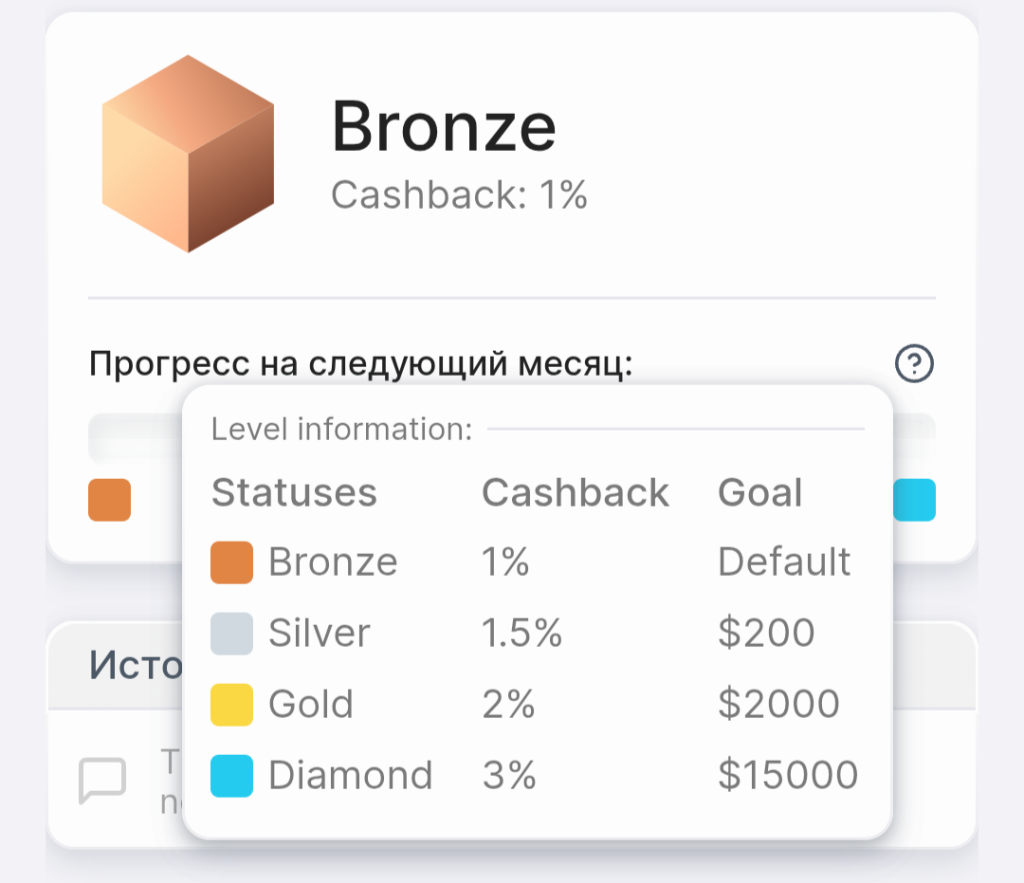The height and width of the screenshot is (883, 1024).
Task: Click the Statuses column header
Action: [295, 492]
